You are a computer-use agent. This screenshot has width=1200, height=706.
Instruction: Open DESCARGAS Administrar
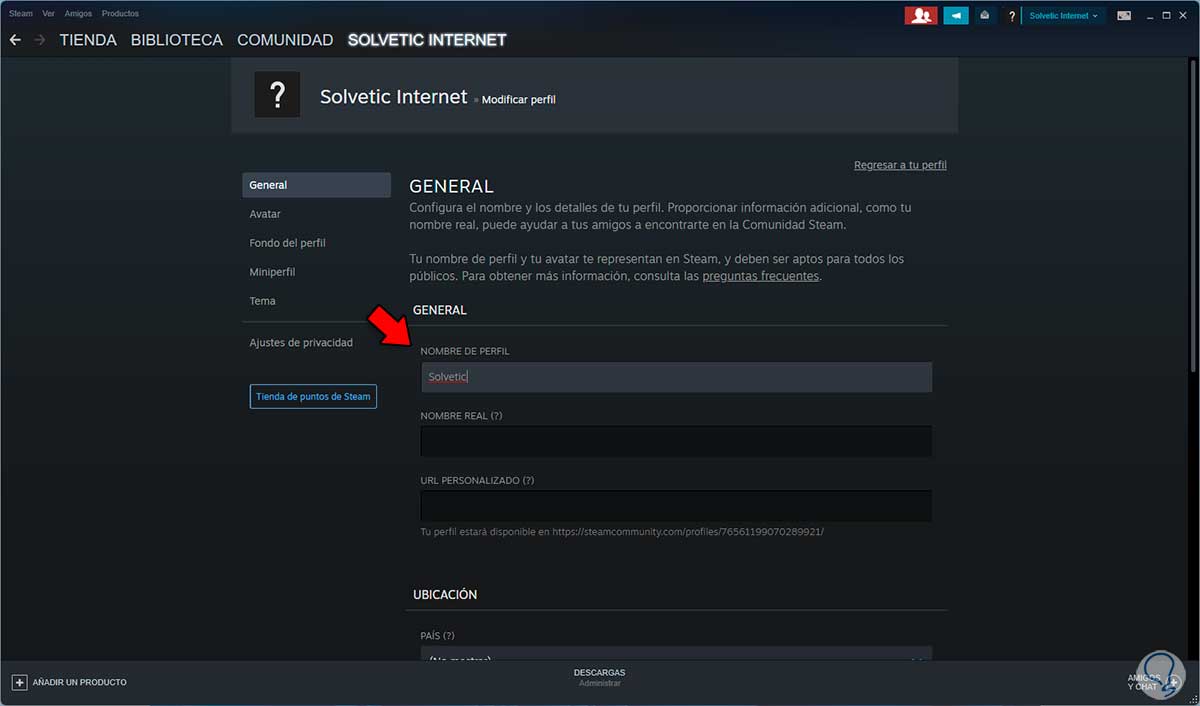coord(599,677)
